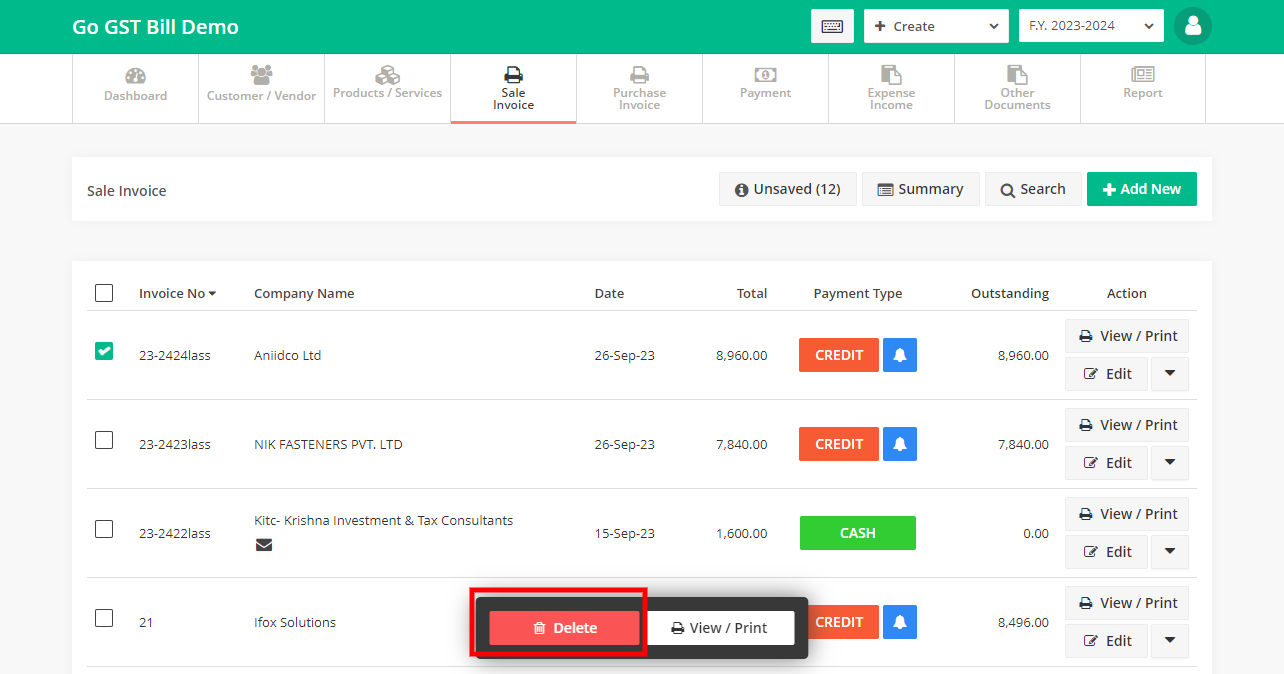Open the Dashboard gauge icon

coord(135,77)
